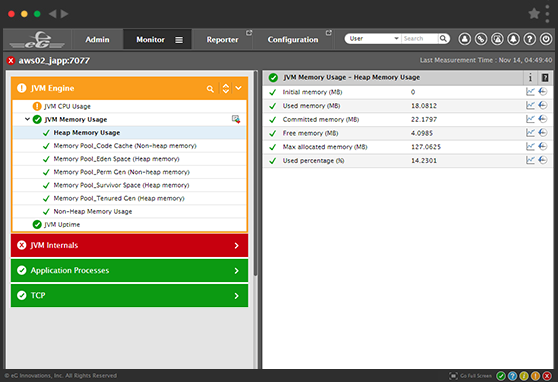Open the alarm bell notifications icon
The height and width of the screenshot is (382, 558).
tap(513, 39)
